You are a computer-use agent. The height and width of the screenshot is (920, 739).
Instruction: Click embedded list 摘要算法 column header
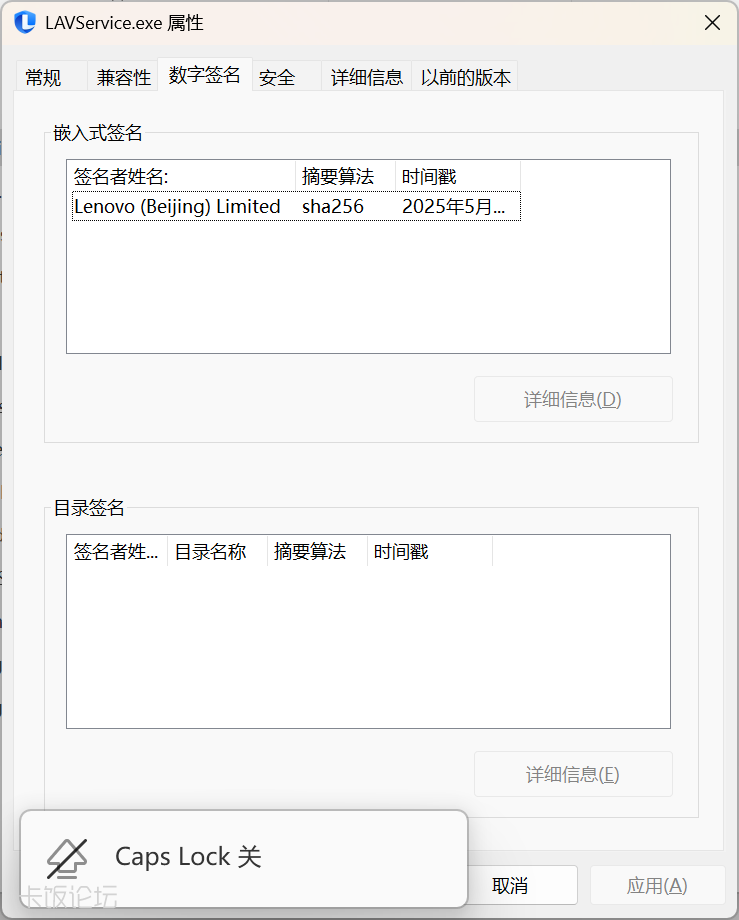345,176
